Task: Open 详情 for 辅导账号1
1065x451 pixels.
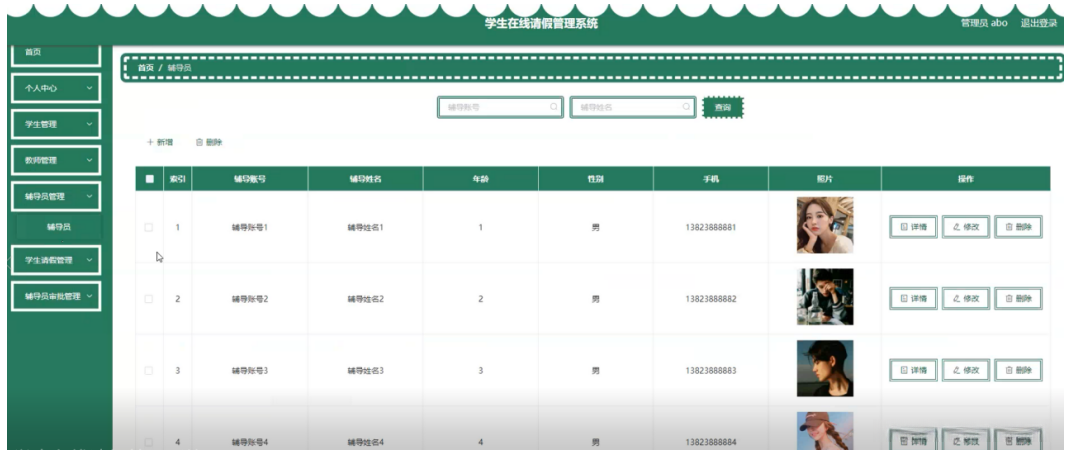Action: pyautogui.click(x=914, y=227)
